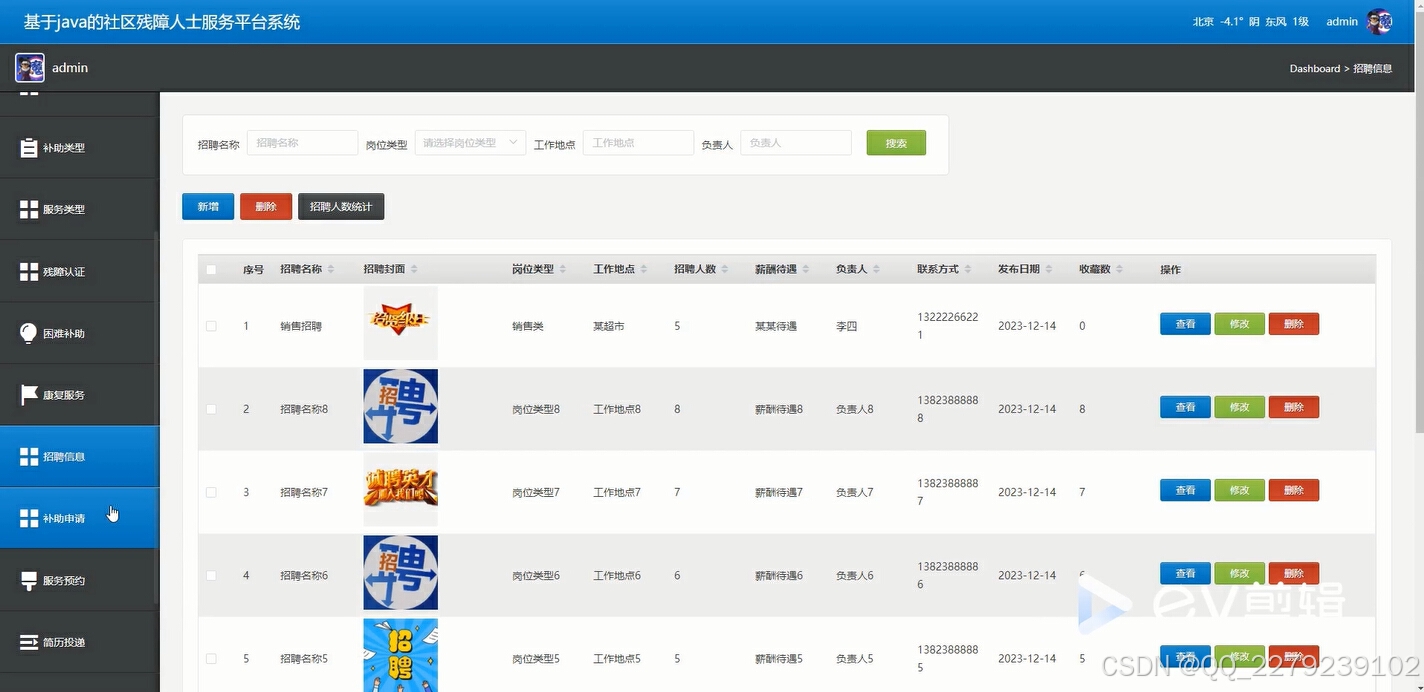Screen dimensions: 1424x692
Task: Open the 岗位类型 dropdown selector
Action: coord(470,142)
